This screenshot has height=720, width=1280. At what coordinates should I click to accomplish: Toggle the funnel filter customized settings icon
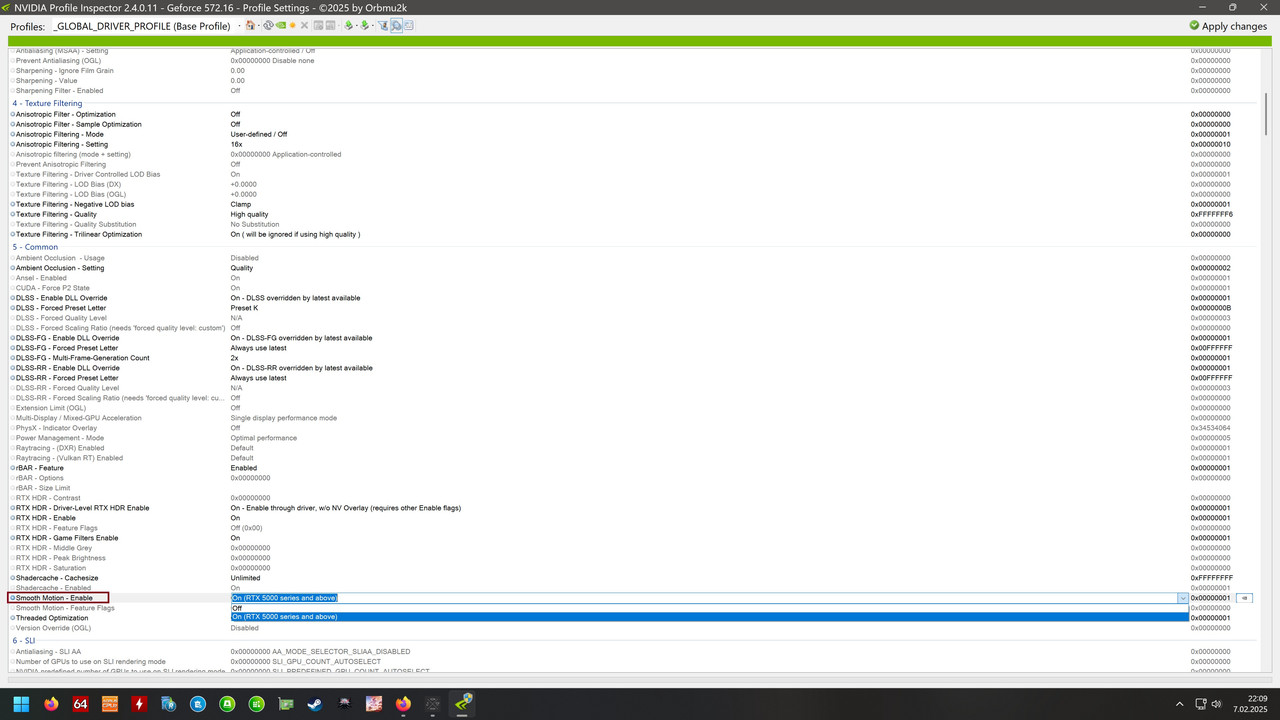383,26
